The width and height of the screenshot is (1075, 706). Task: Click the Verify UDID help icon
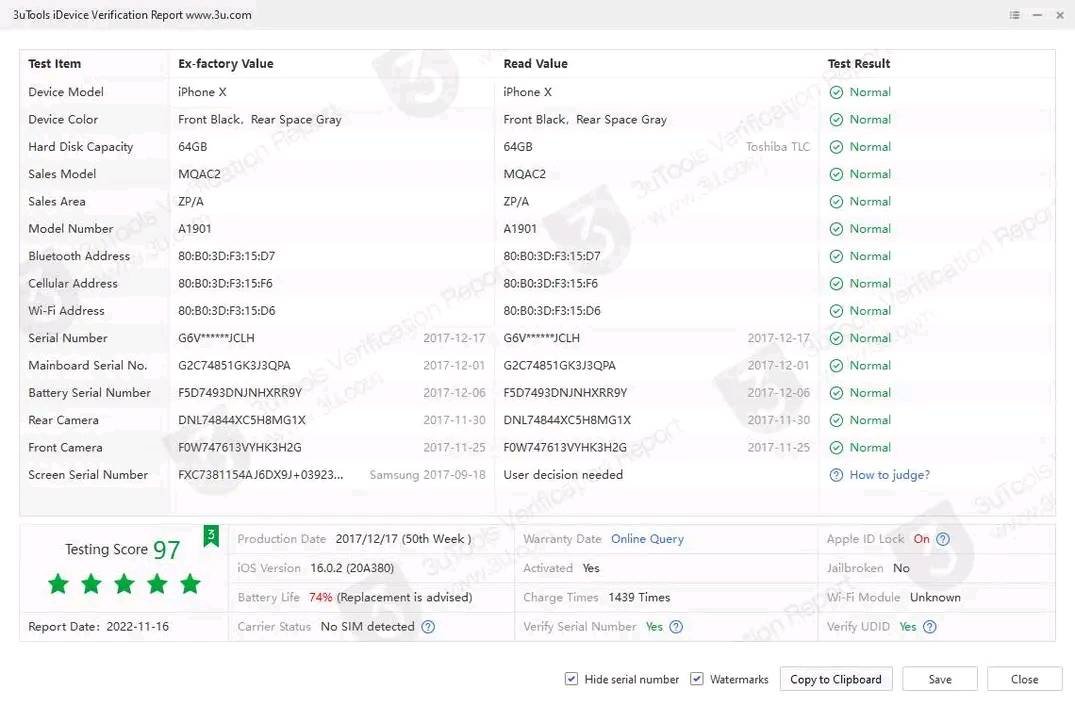point(930,627)
